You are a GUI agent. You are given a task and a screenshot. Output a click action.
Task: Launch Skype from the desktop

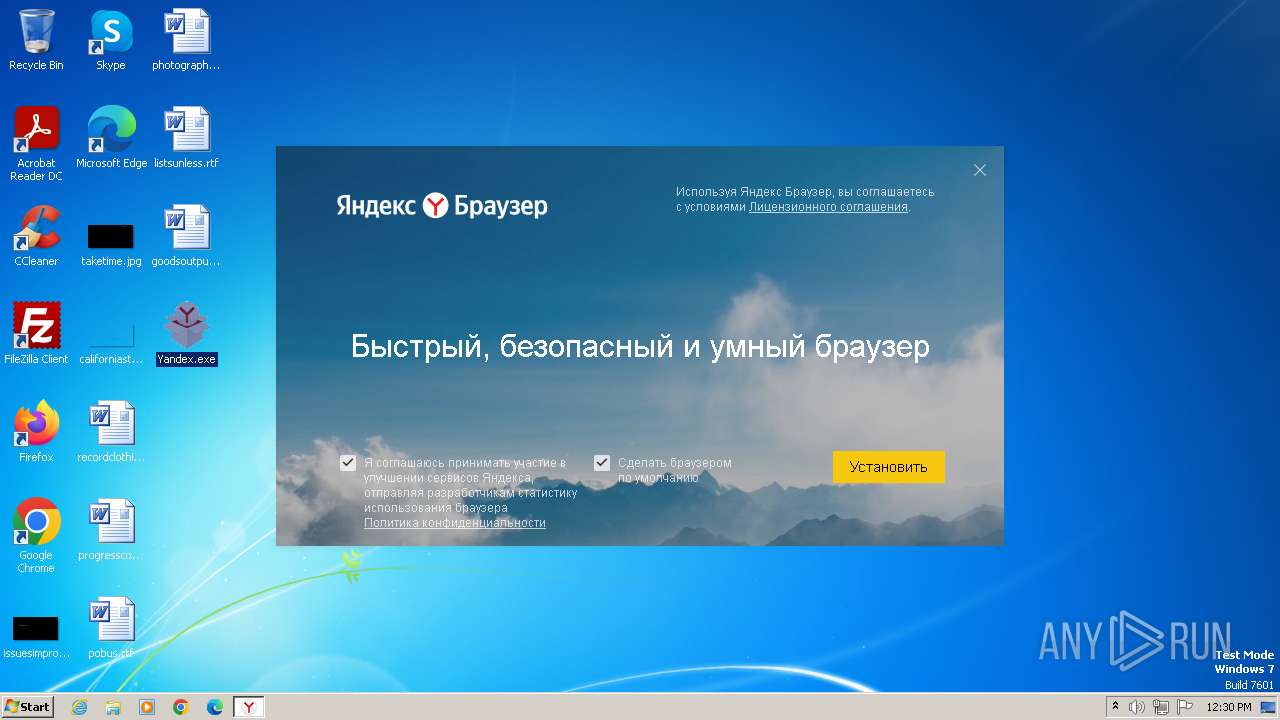click(x=111, y=40)
